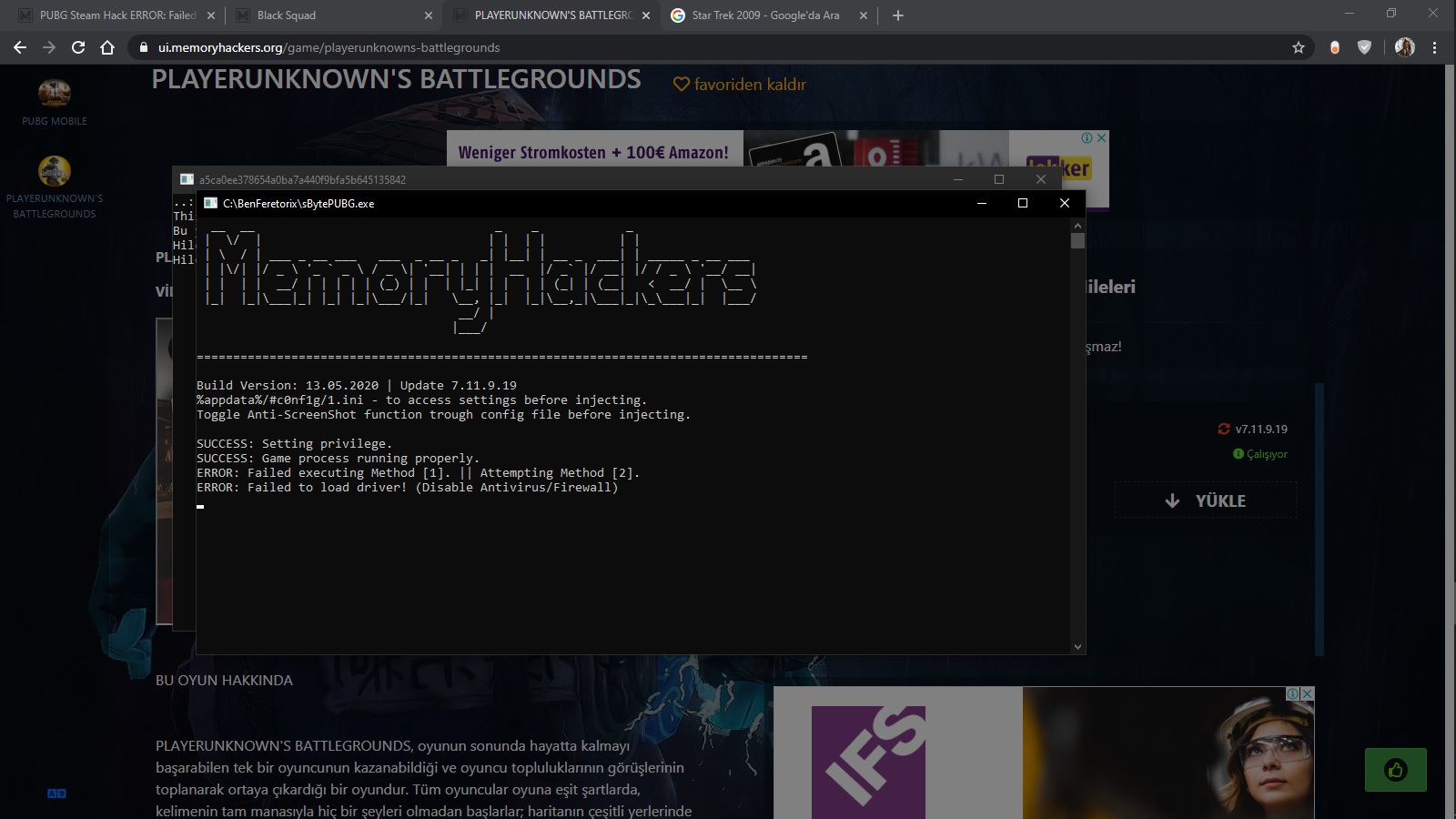Open the top banner ad info icon
The image size is (1456, 819).
tap(1087, 138)
